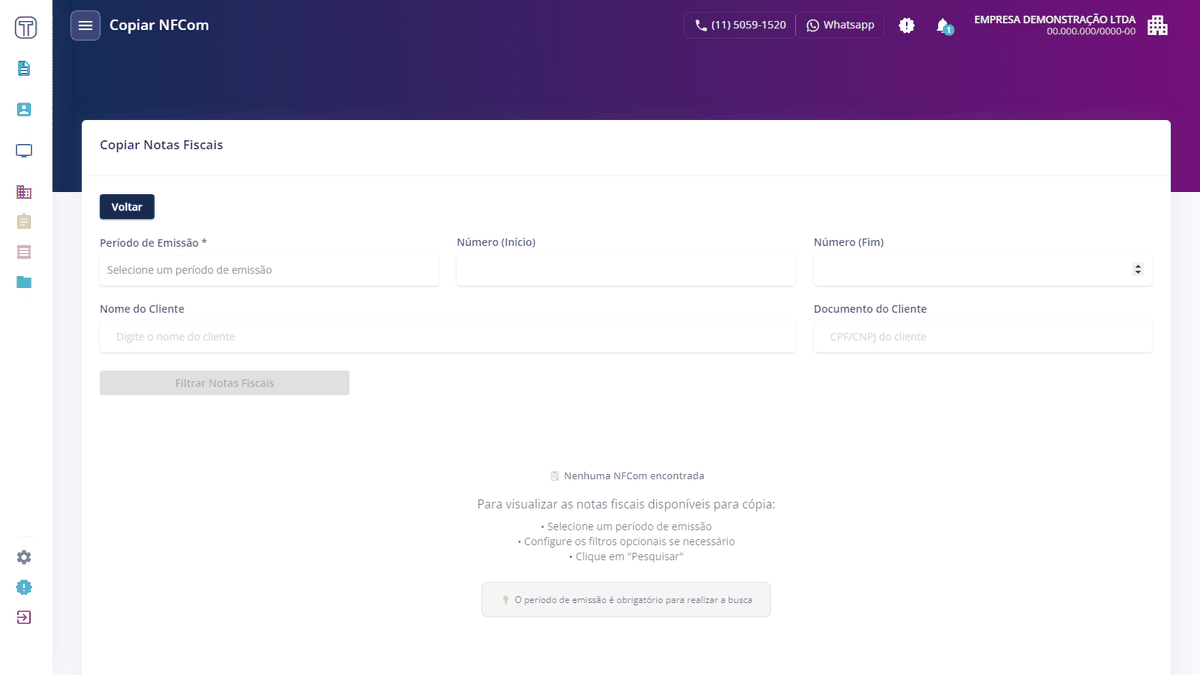
Task: Open the blue folder icon in sidebar
Action: (24, 282)
